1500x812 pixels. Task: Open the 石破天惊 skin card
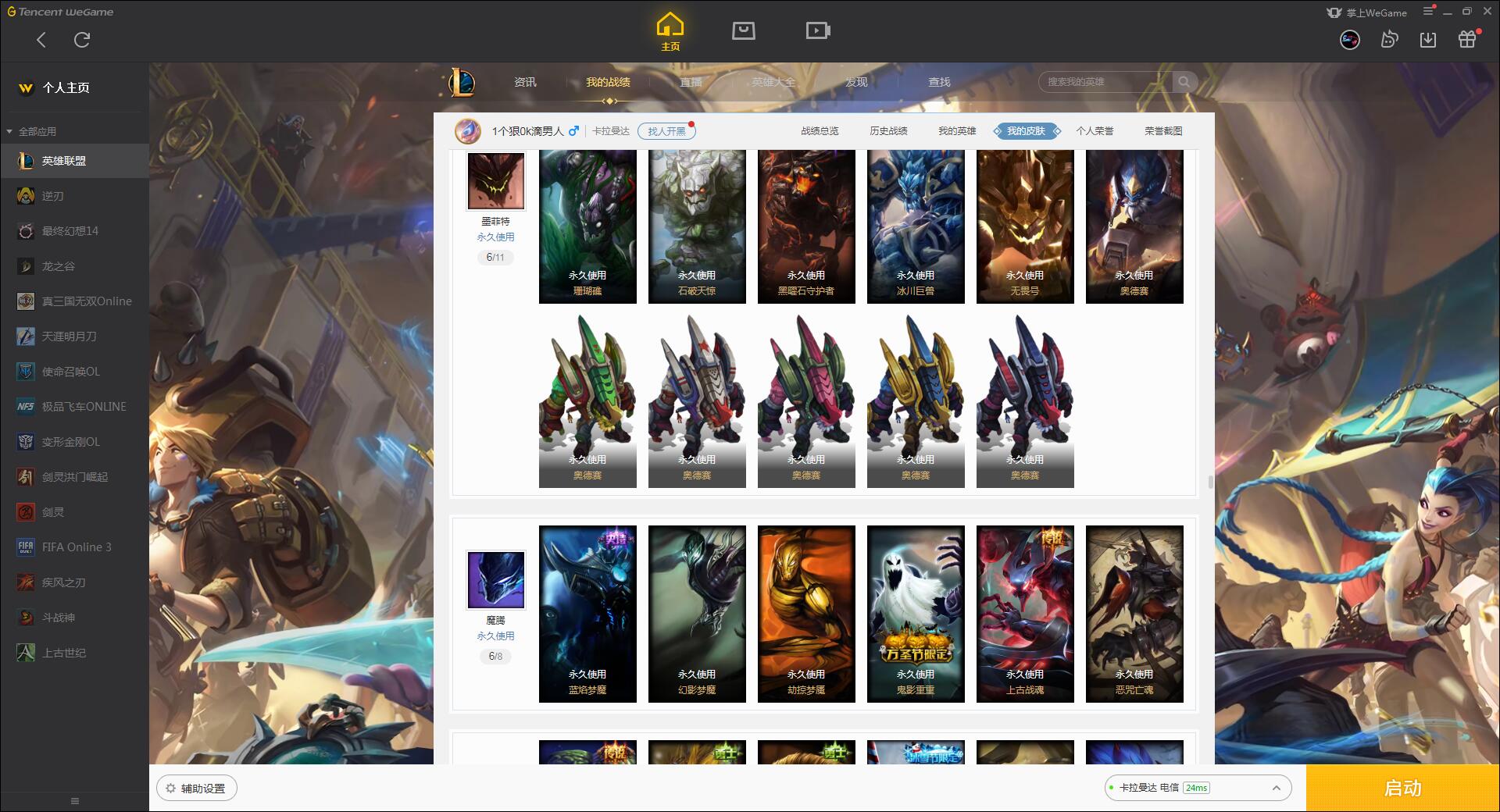click(697, 226)
